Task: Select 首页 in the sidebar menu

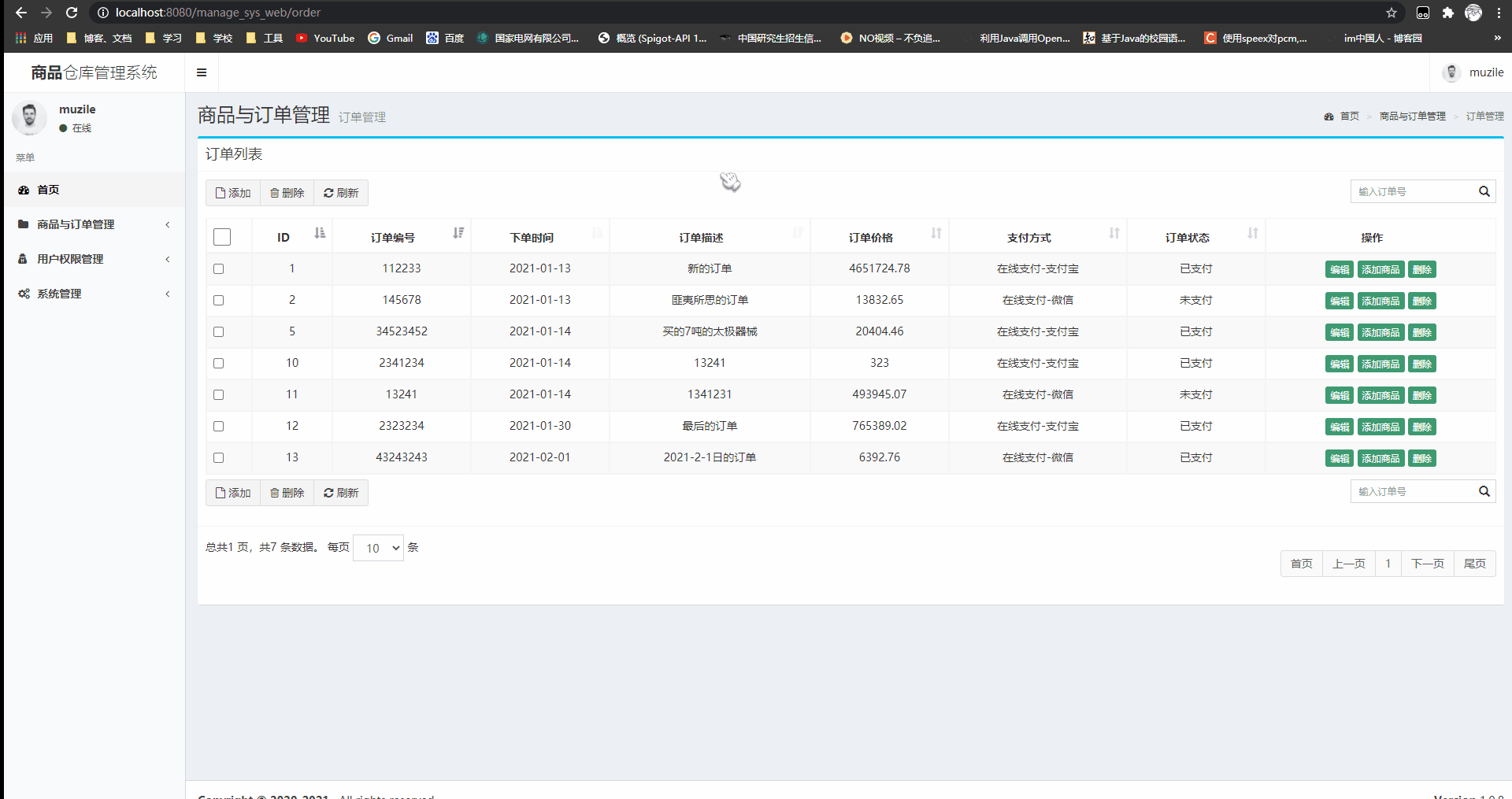Action: click(x=47, y=190)
